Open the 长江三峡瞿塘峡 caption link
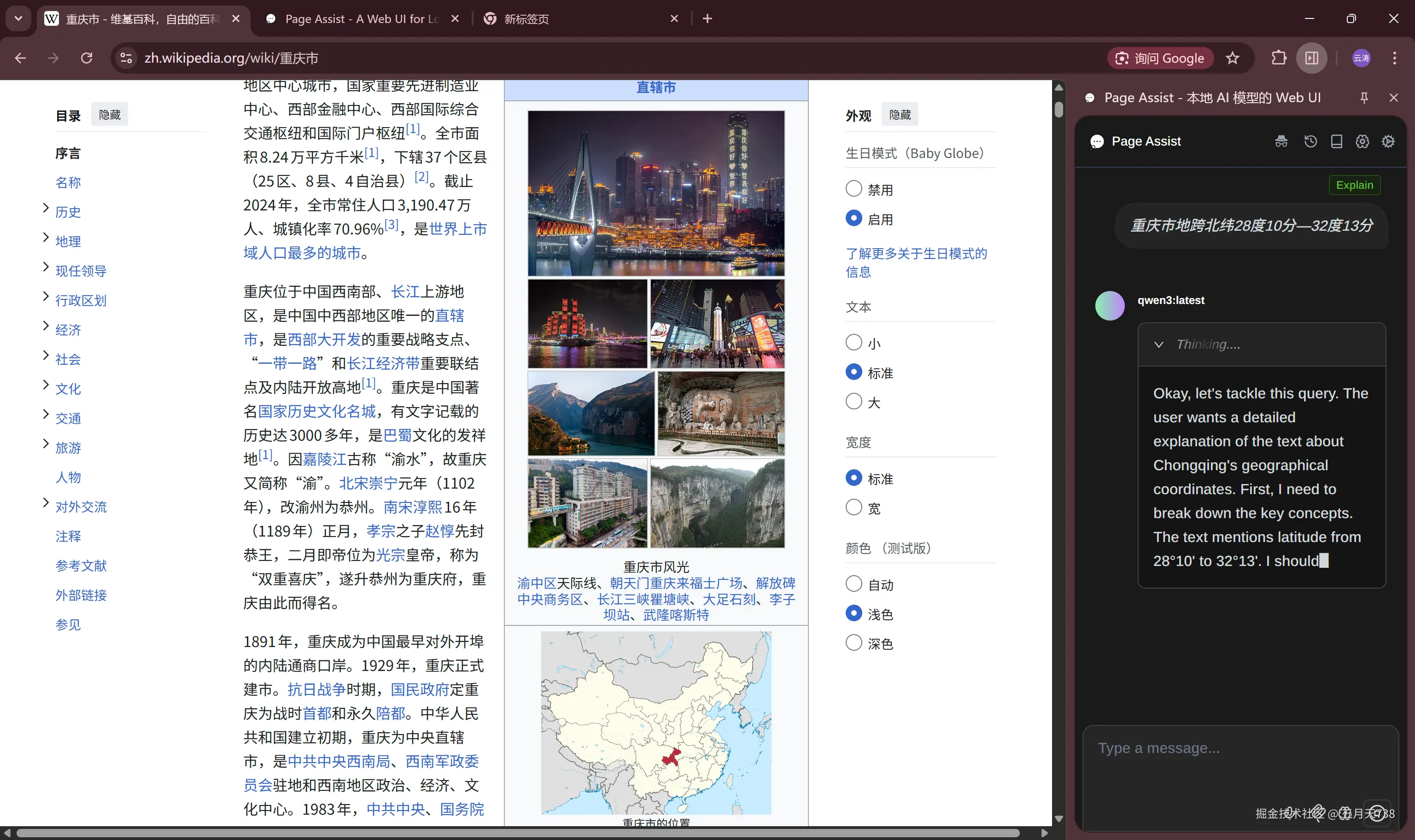Image resolution: width=1415 pixels, height=840 pixels. pyautogui.click(x=643, y=599)
